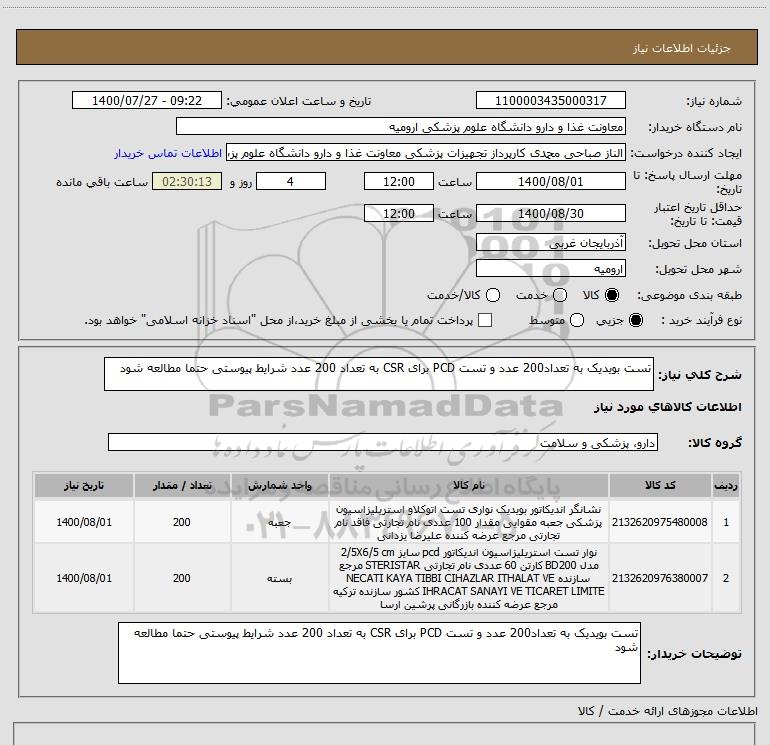Image resolution: width=770 pixels, height=745 pixels.
Task: Click the Bowie-Dick indicator product name cell
Action: [x=468, y=522]
